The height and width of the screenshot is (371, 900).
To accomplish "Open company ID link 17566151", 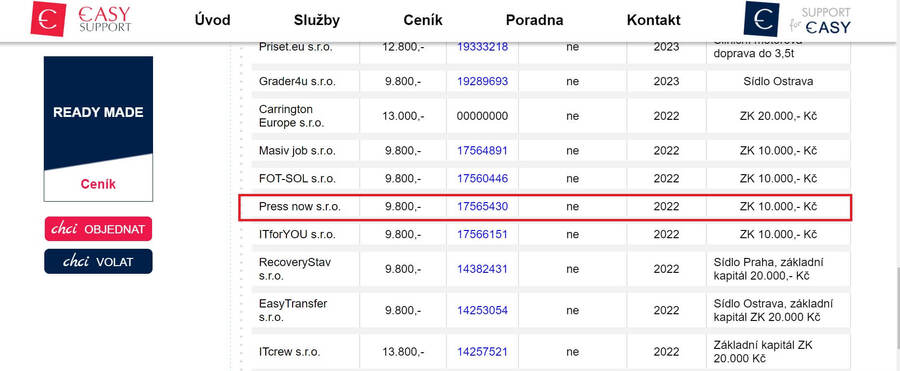I will (x=482, y=234).
